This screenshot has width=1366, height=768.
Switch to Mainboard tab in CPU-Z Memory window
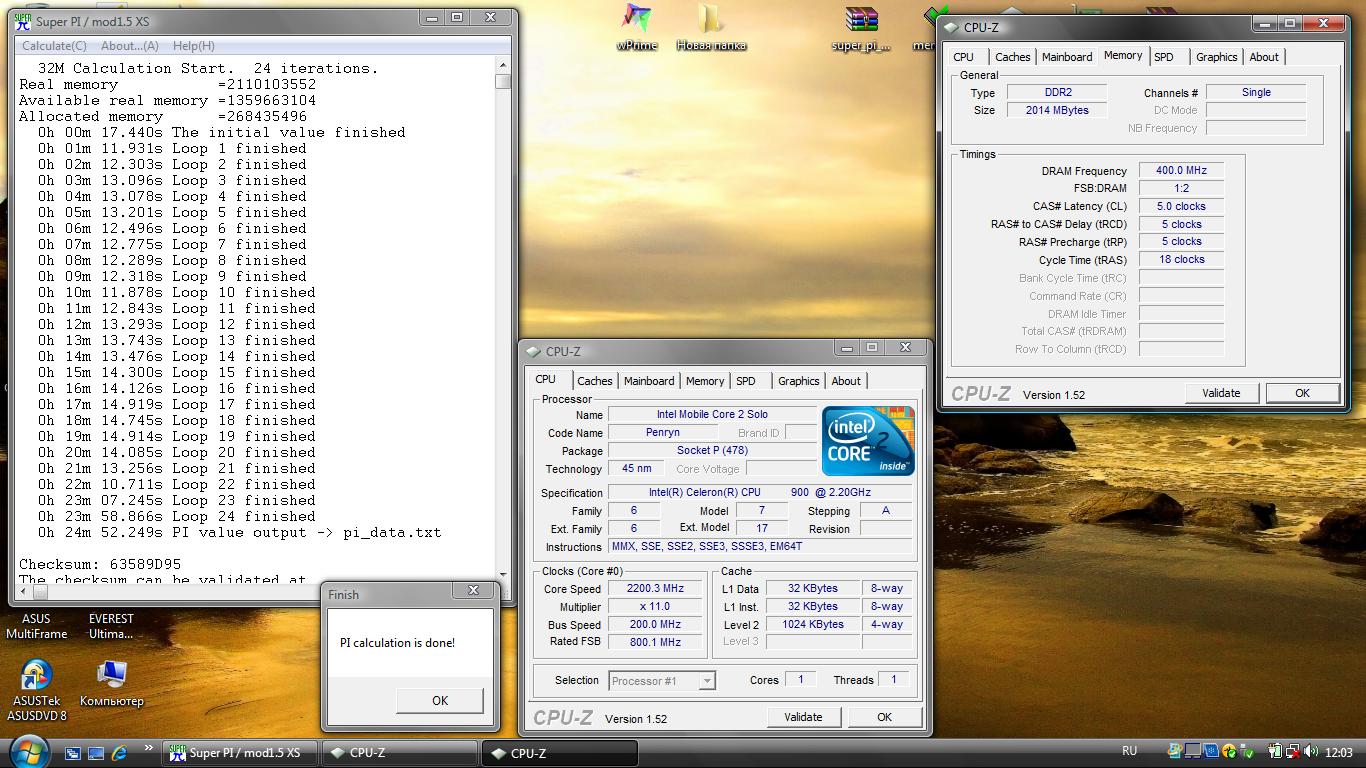point(1067,57)
